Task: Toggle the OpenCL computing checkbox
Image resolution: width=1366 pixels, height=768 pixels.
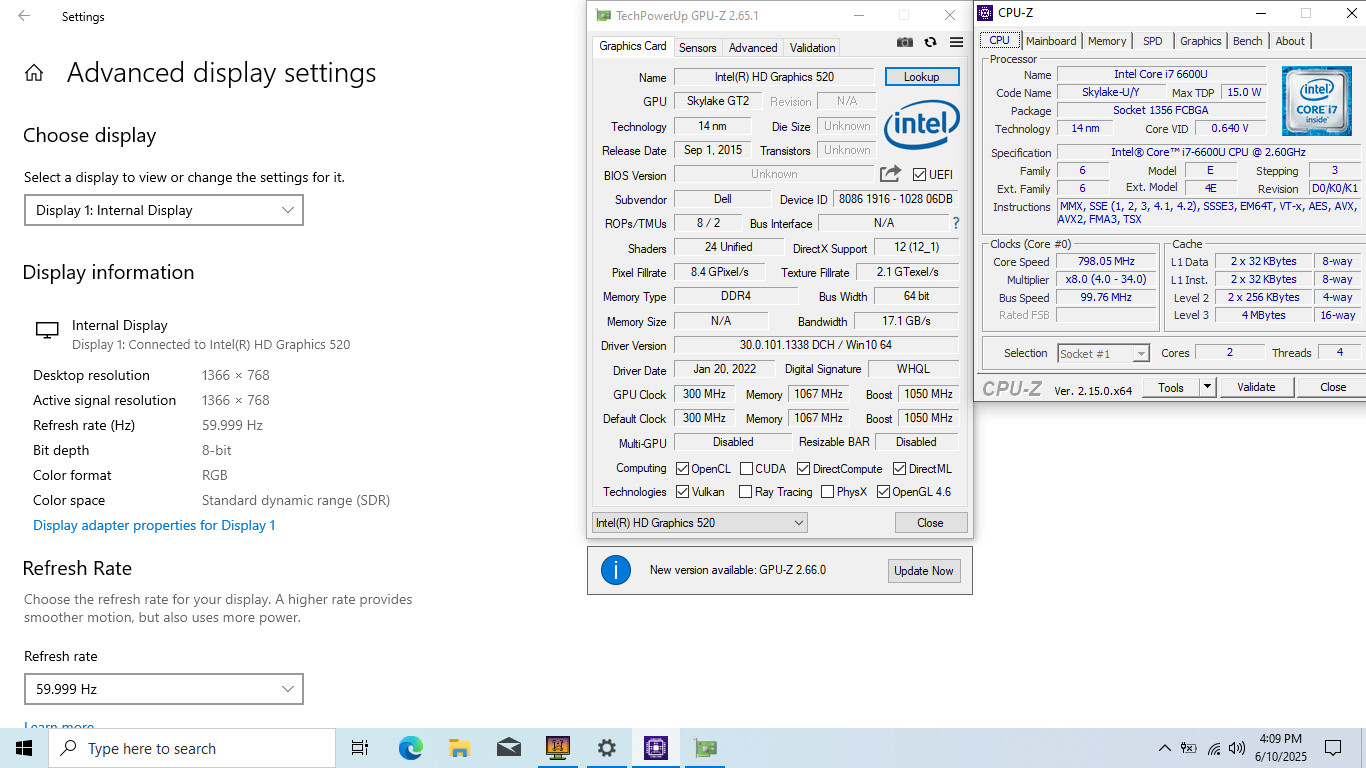Action: tap(682, 468)
